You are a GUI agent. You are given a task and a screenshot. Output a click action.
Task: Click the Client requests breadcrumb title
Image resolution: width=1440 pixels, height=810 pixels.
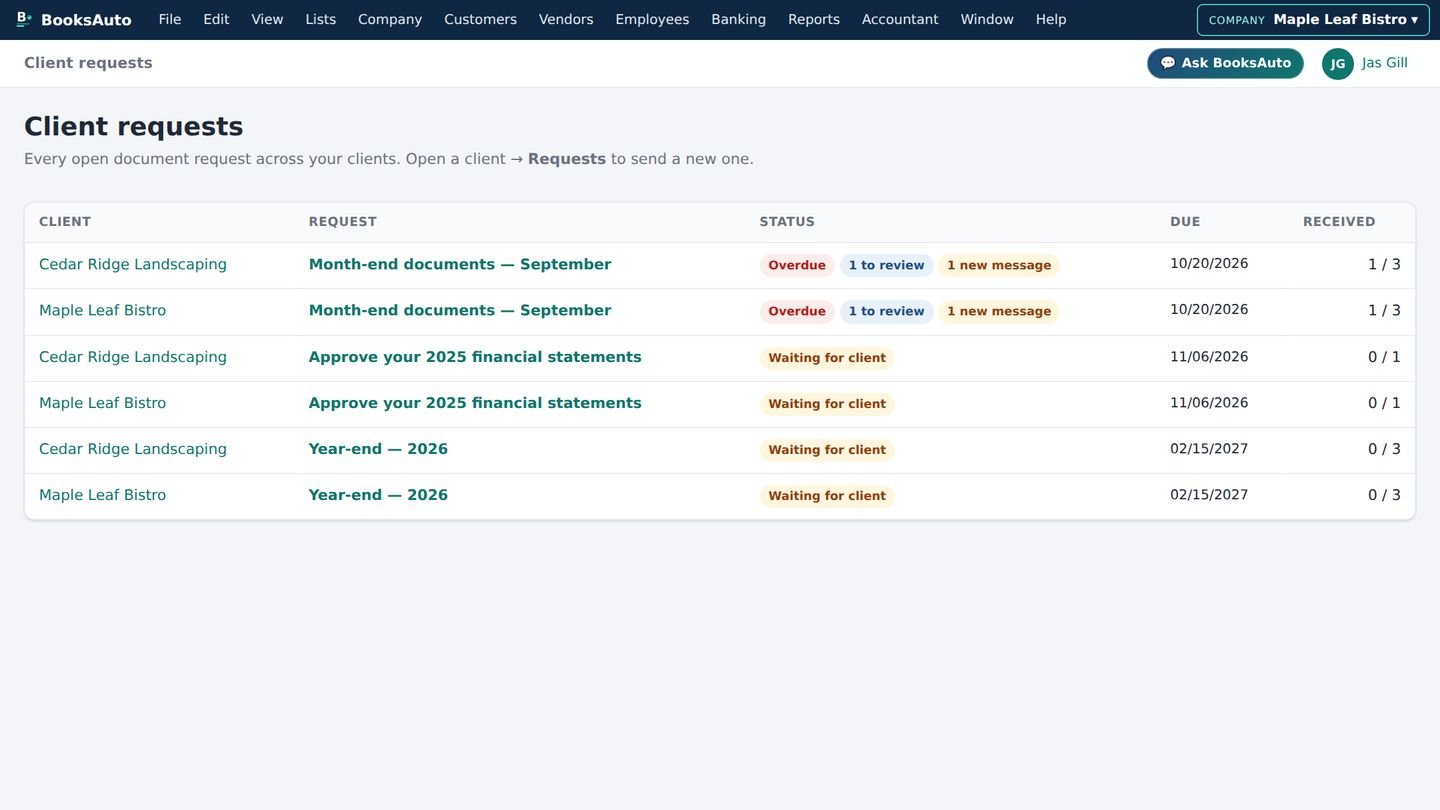pos(88,63)
